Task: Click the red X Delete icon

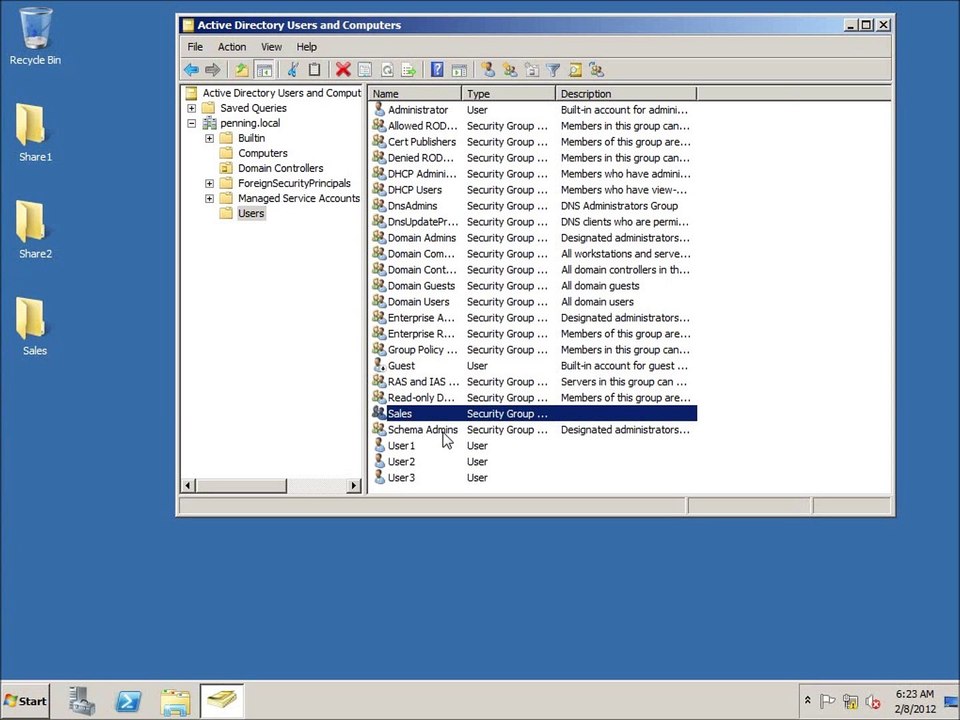Action: pos(343,70)
